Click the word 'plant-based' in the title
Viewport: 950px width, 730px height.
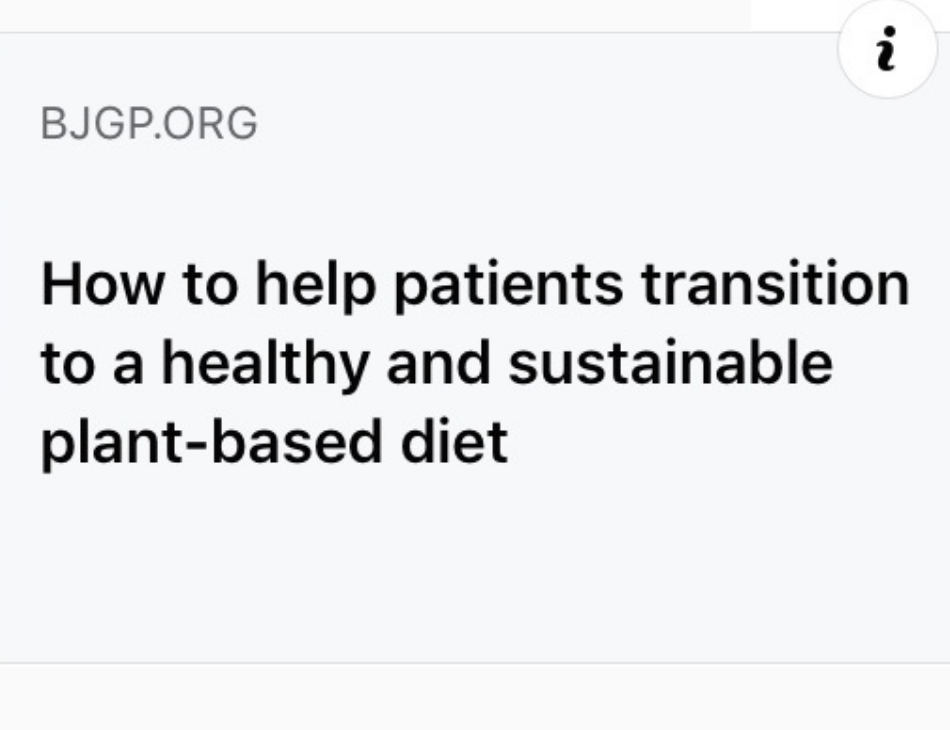click(x=211, y=443)
